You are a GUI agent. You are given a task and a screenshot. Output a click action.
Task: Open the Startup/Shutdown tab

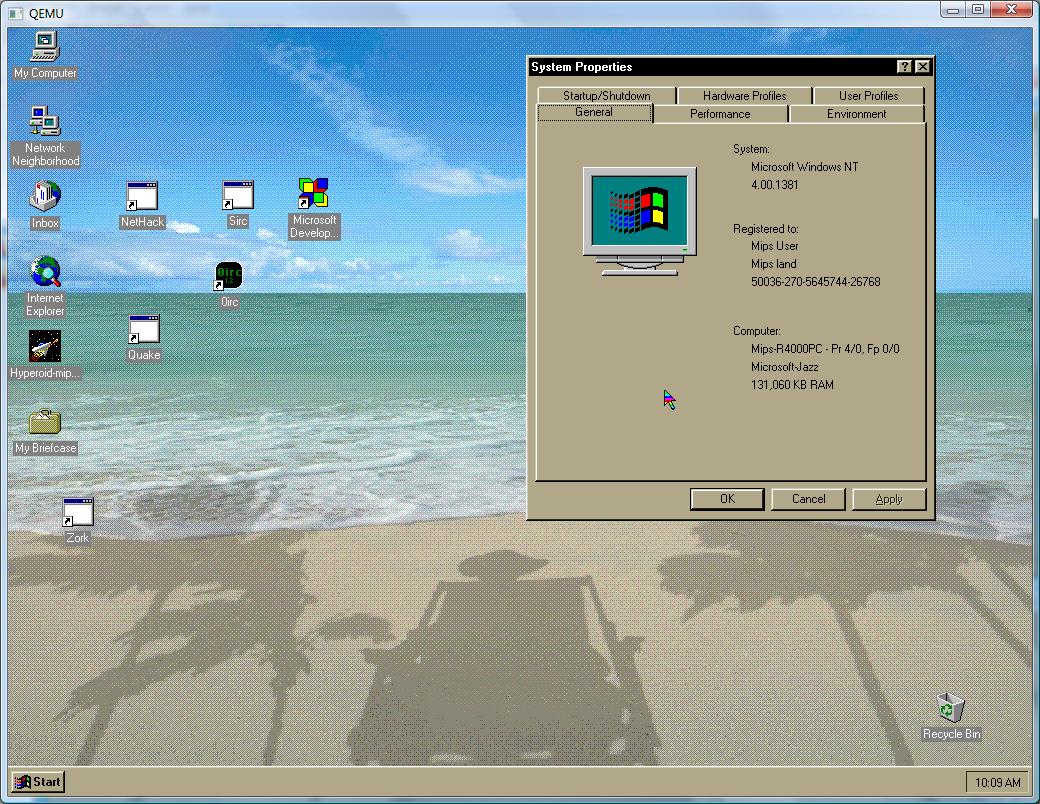point(606,96)
